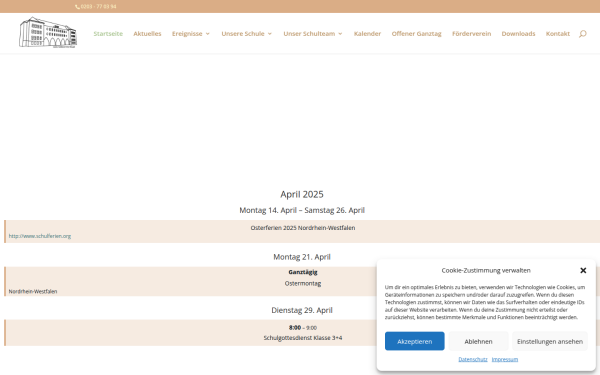Expand the Ereignisse menu
Viewport: 600px width, 375px height.
(191, 34)
